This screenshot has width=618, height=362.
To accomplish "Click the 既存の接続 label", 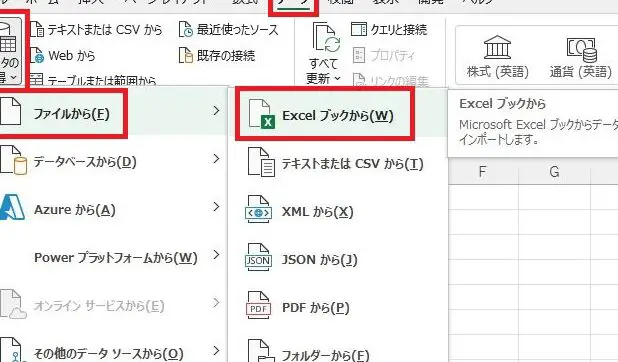I will (226, 56).
